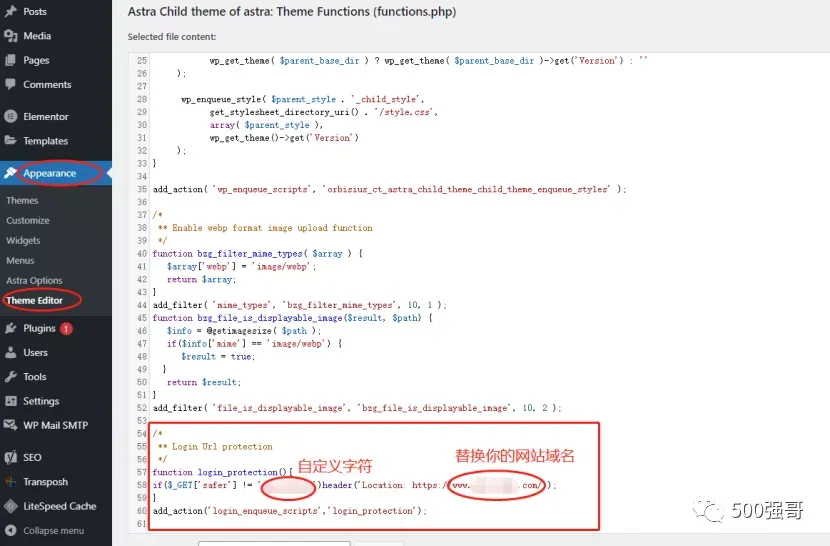This screenshot has height=546, width=830.
Task: Open LiteSpeed Cache menu
Action: [60, 506]
